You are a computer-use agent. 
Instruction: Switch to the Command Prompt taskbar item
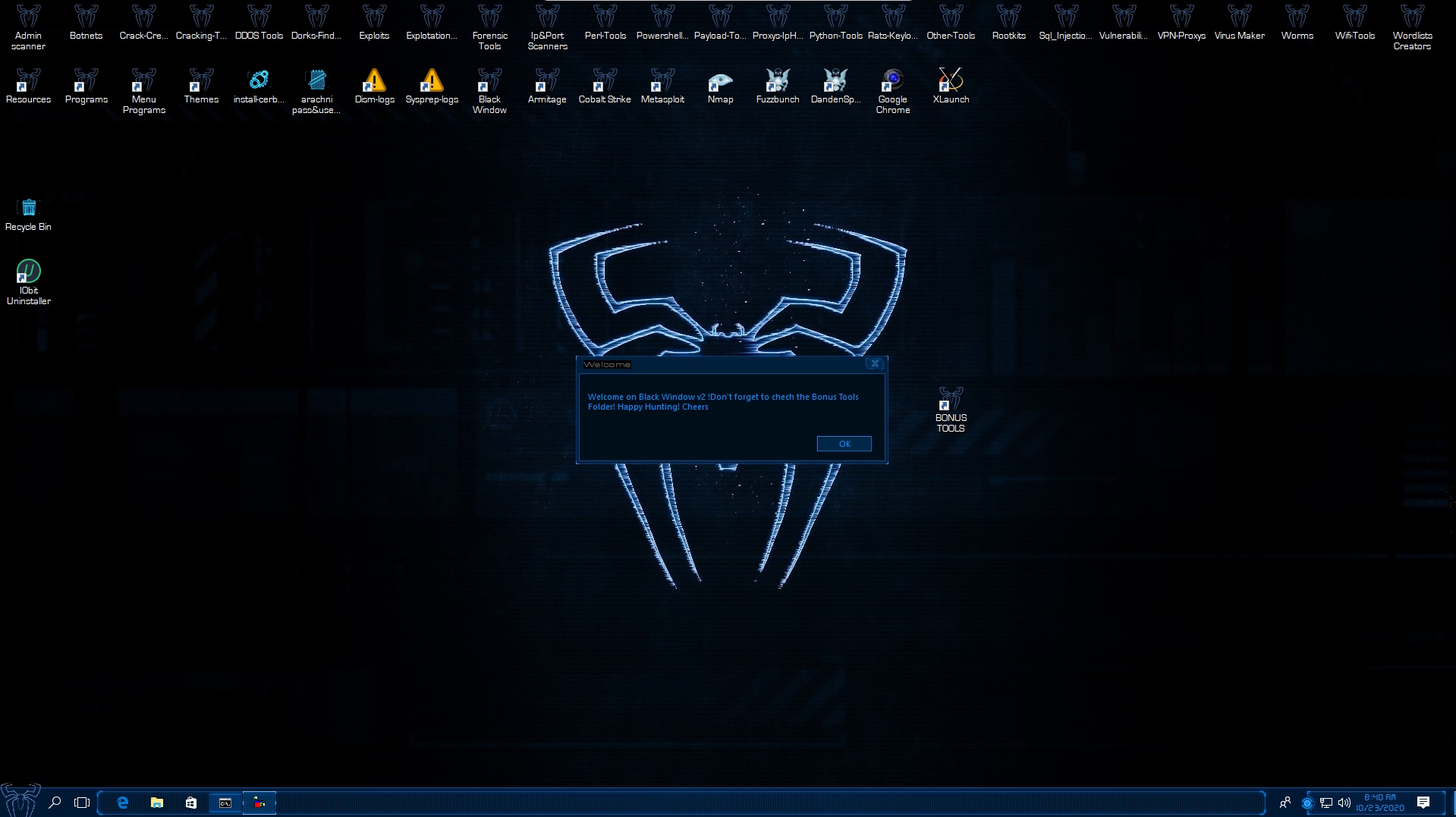(225, 803)
